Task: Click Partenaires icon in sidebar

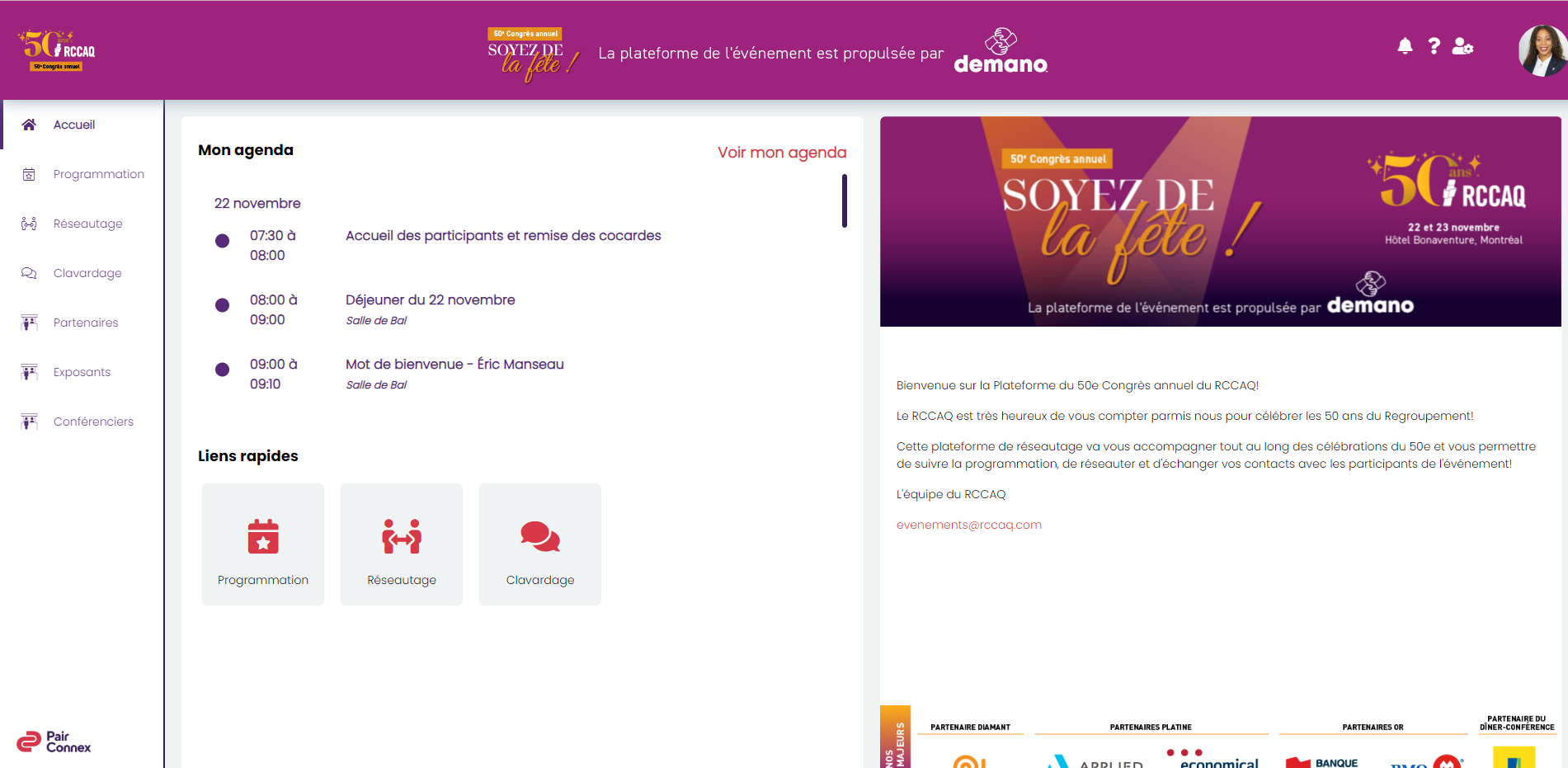Action: coord(29,323)
